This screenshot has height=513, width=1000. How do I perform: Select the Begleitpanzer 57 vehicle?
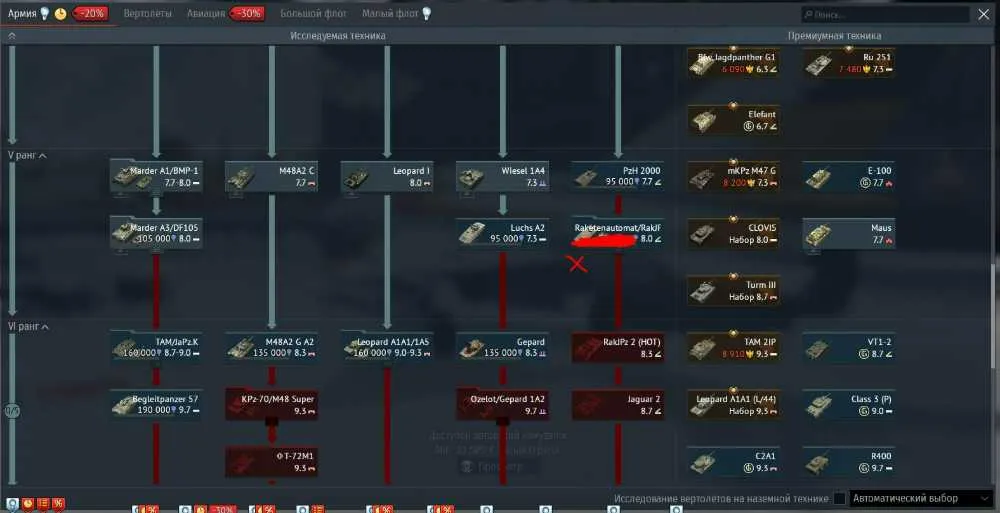(156, 404)
